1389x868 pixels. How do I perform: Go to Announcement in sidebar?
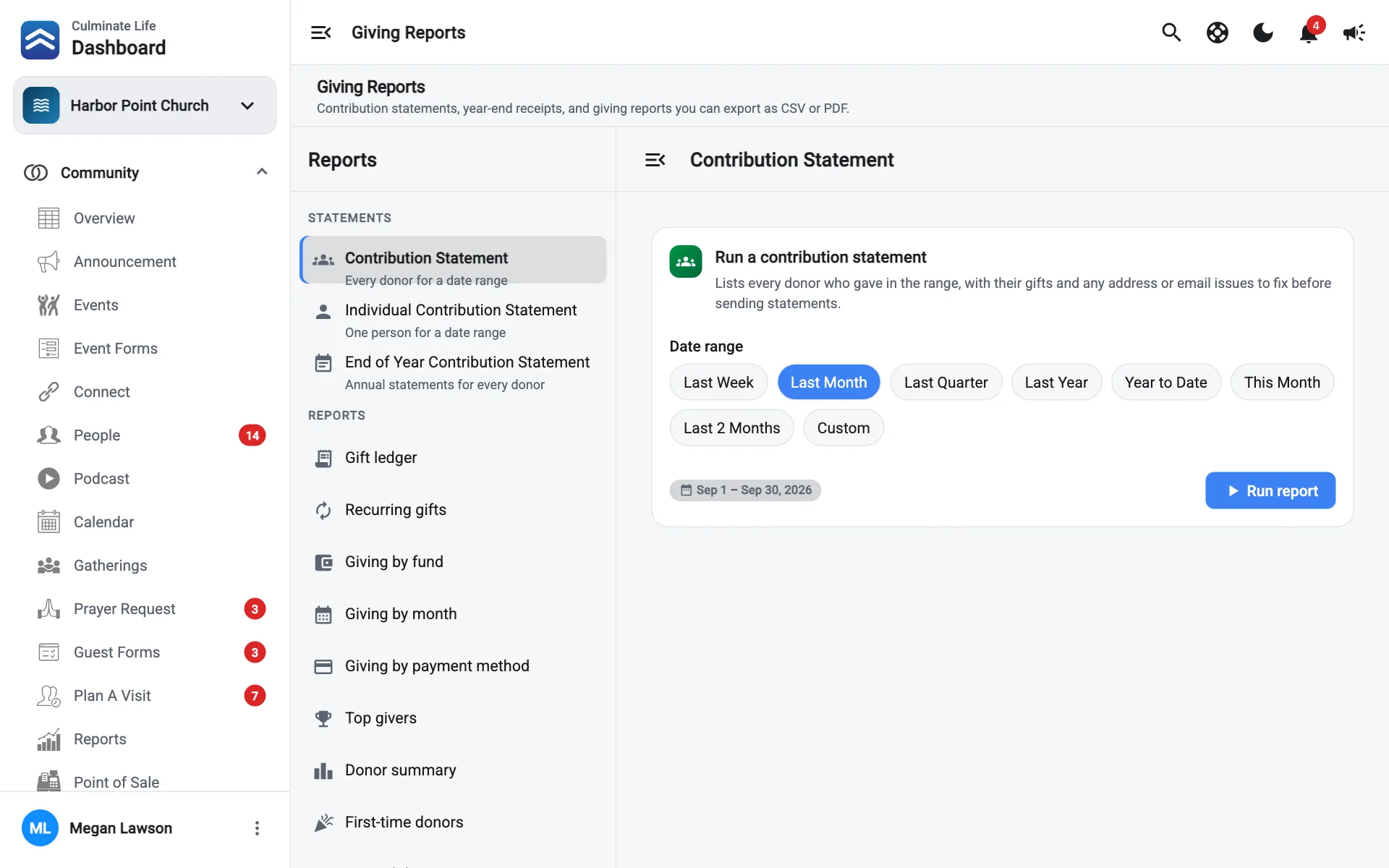(x=145, y=262)
